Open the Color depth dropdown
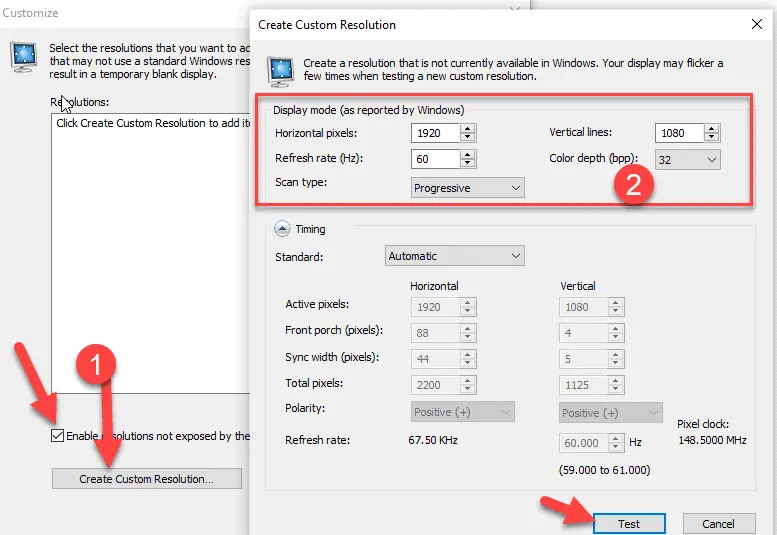 click(688, 160)
